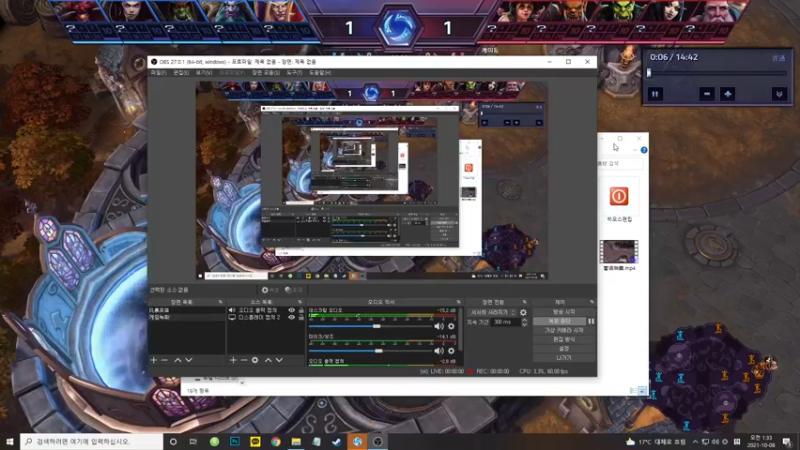Move source down in sources list
Image resolution: width=800 pixels, height=450 pixels.
coord(279,360)
